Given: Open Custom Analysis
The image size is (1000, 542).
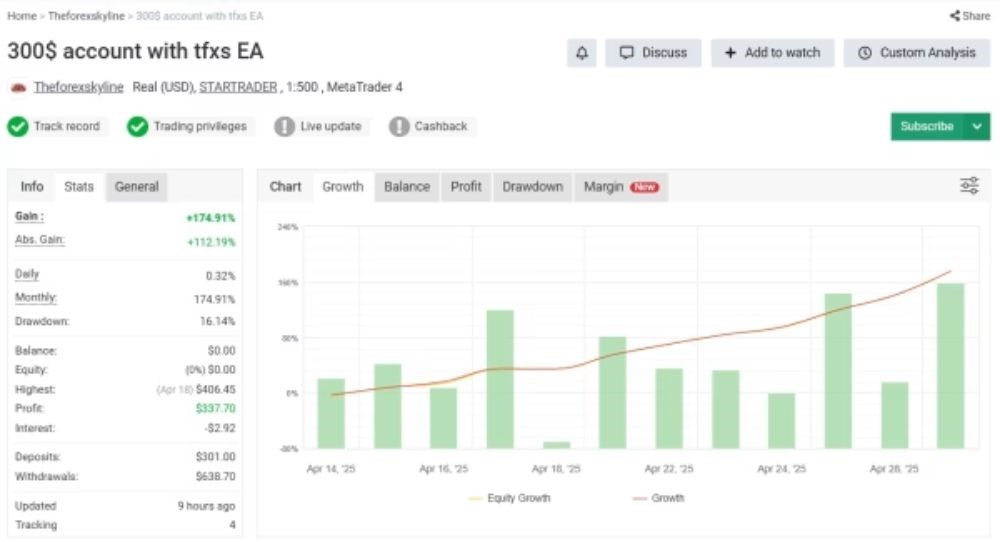Looking at the screenshot, I should point(916,53).
